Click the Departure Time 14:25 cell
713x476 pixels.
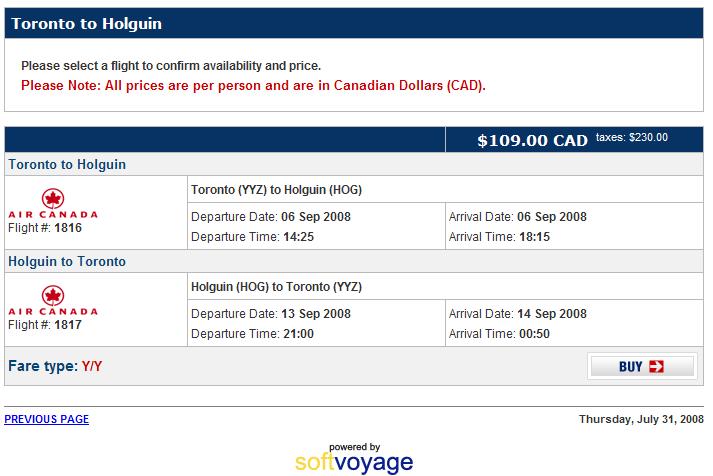coord(252,237)
